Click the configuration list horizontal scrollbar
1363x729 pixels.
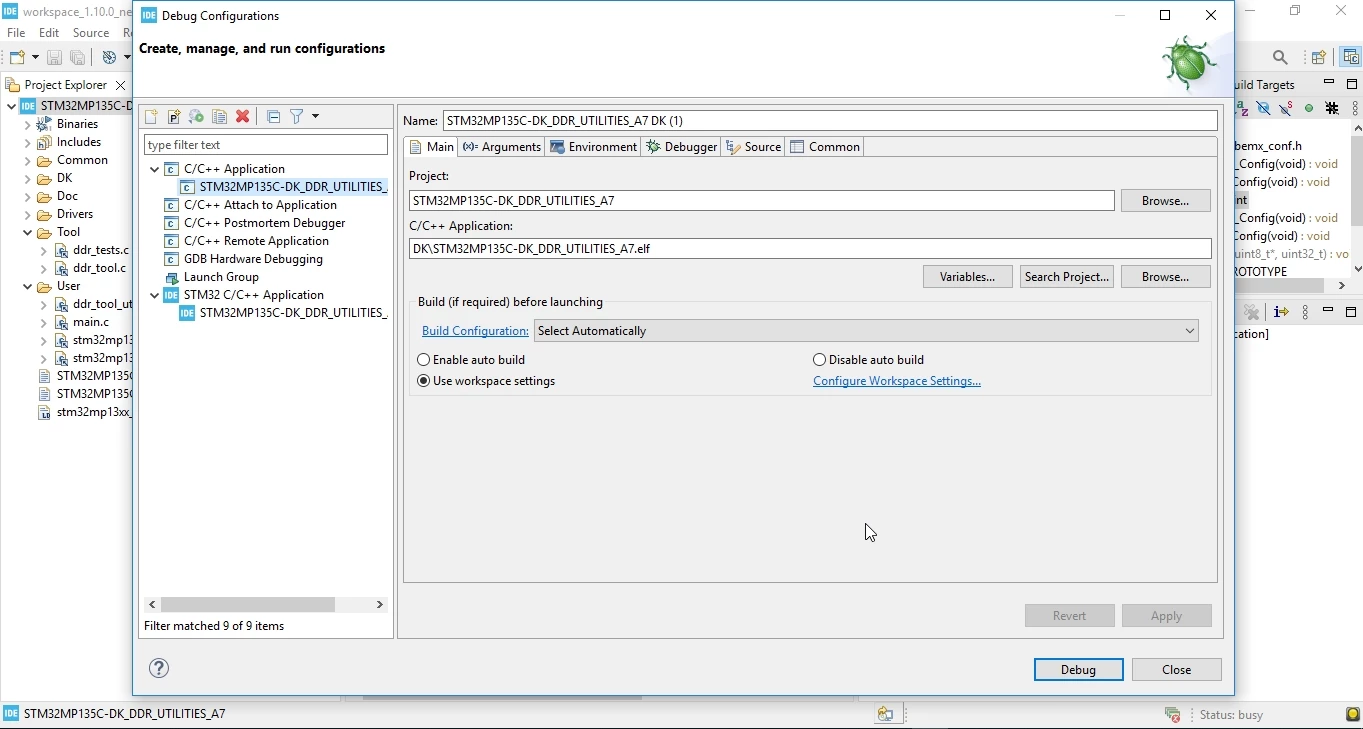(266, 604)
